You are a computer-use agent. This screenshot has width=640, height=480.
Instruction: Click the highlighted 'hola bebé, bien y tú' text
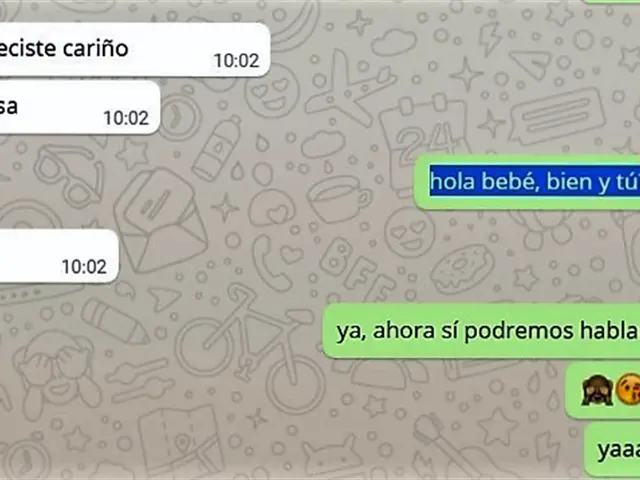(x=535, y=181)
